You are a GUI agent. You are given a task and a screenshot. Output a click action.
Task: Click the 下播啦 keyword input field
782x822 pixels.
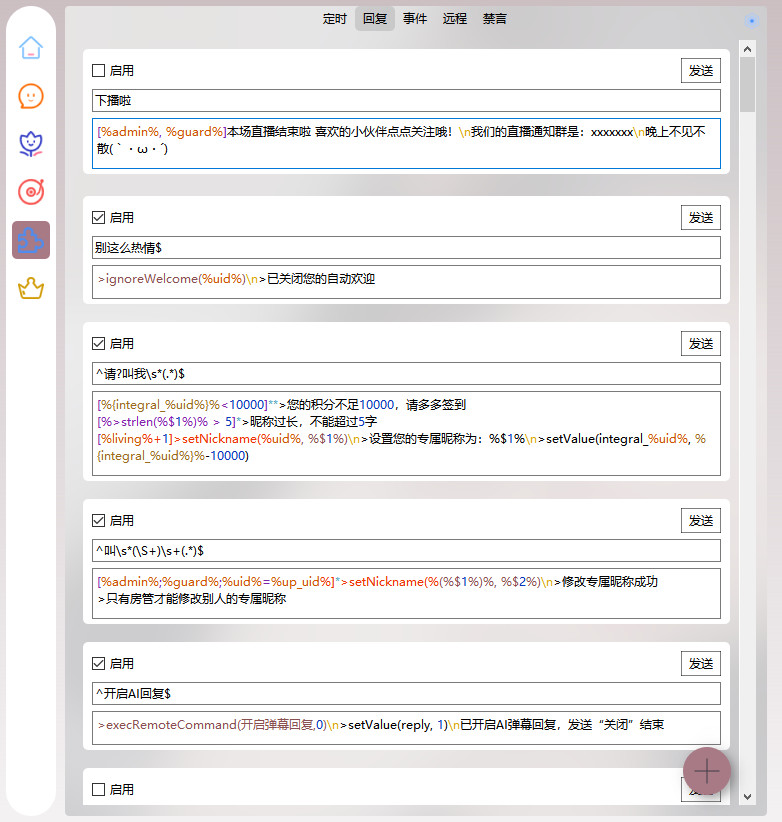406,100
